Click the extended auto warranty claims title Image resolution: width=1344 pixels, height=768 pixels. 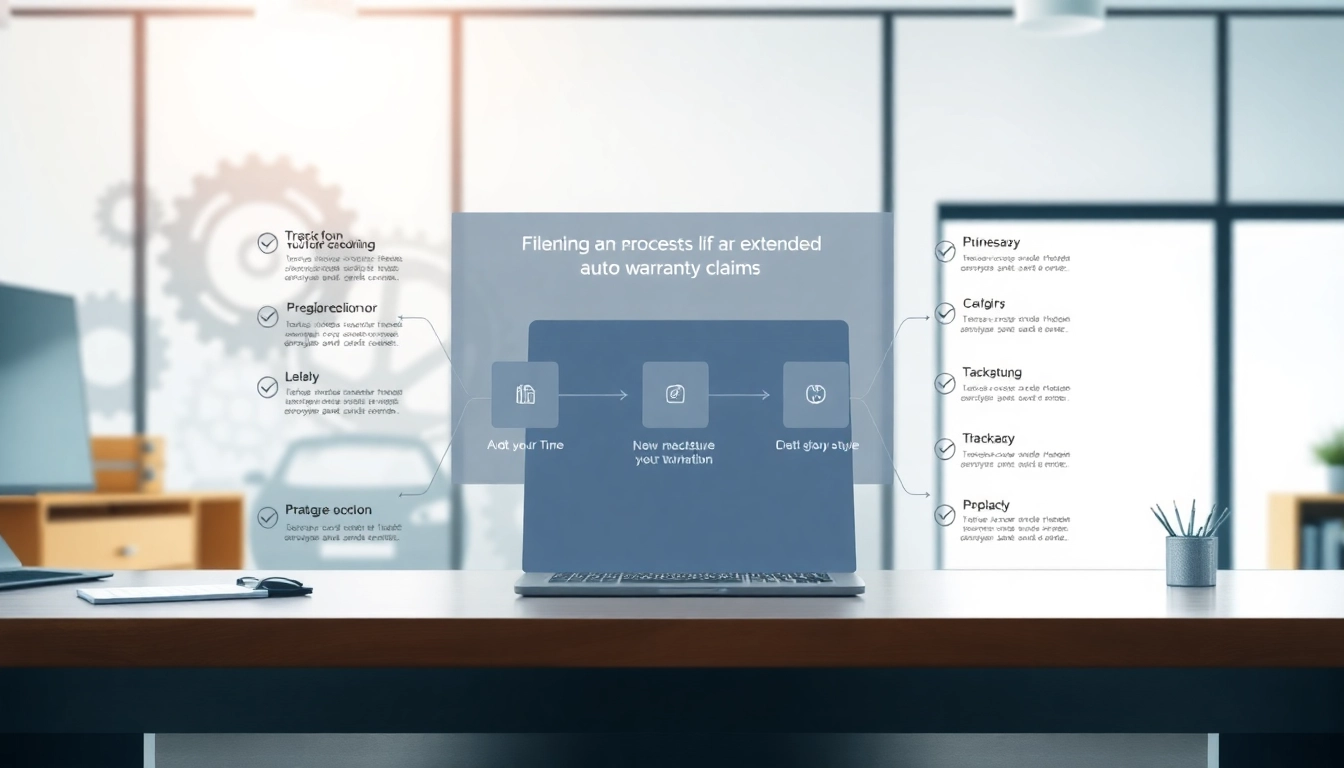(671, 256)
